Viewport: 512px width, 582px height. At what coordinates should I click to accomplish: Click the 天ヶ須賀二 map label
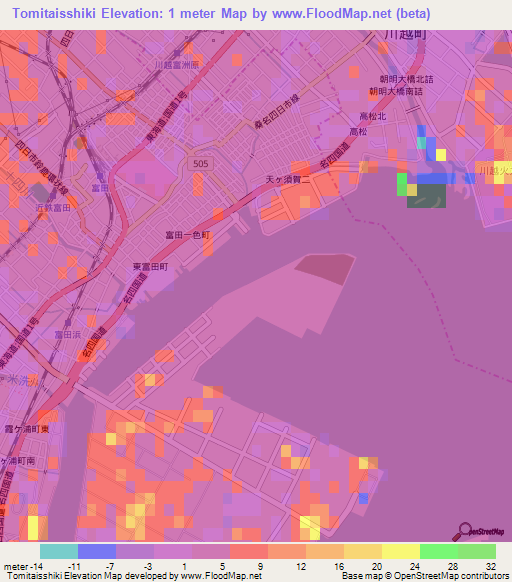pyautogui.click(x=288, y=180)
